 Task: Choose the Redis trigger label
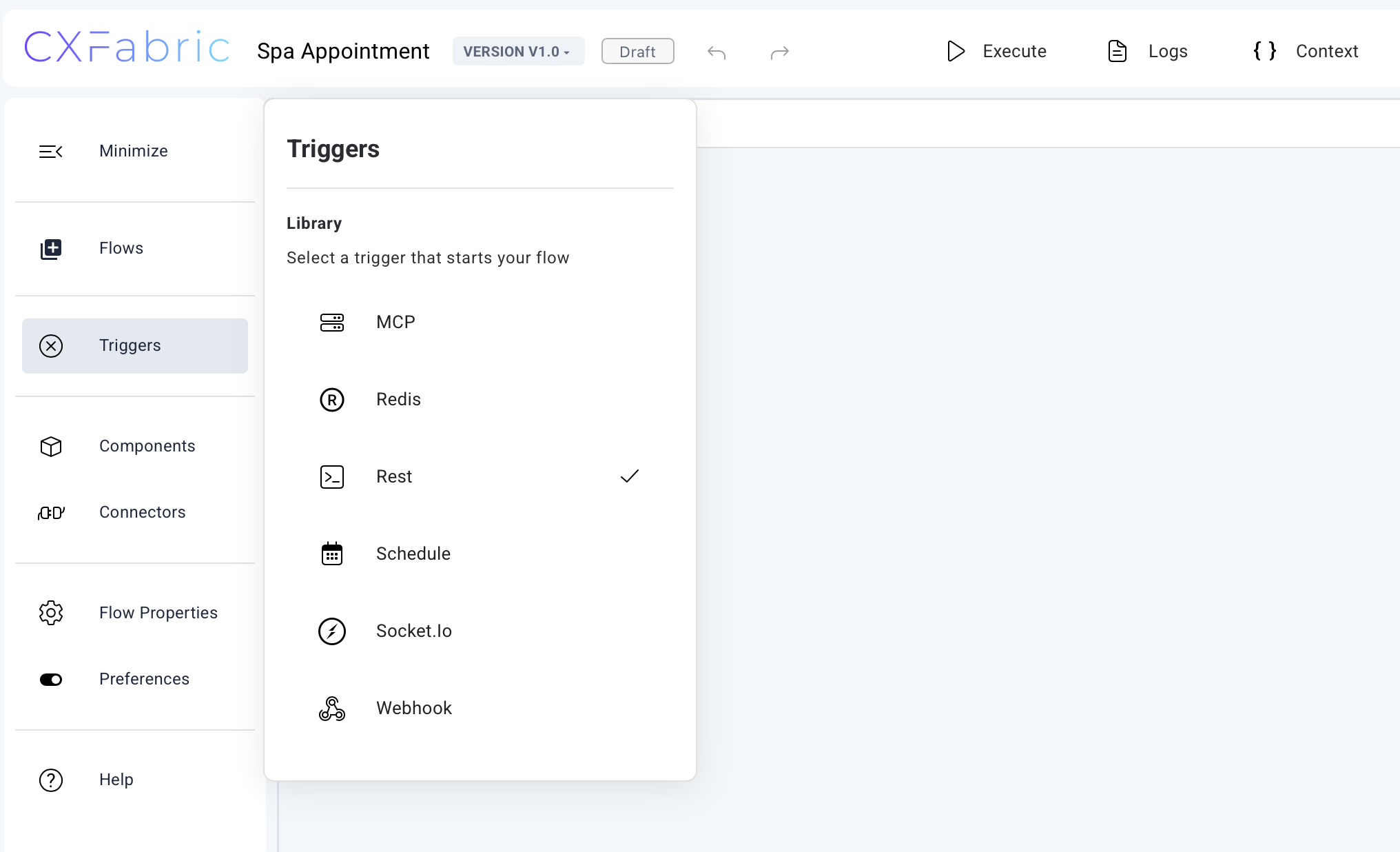[398, 399]
